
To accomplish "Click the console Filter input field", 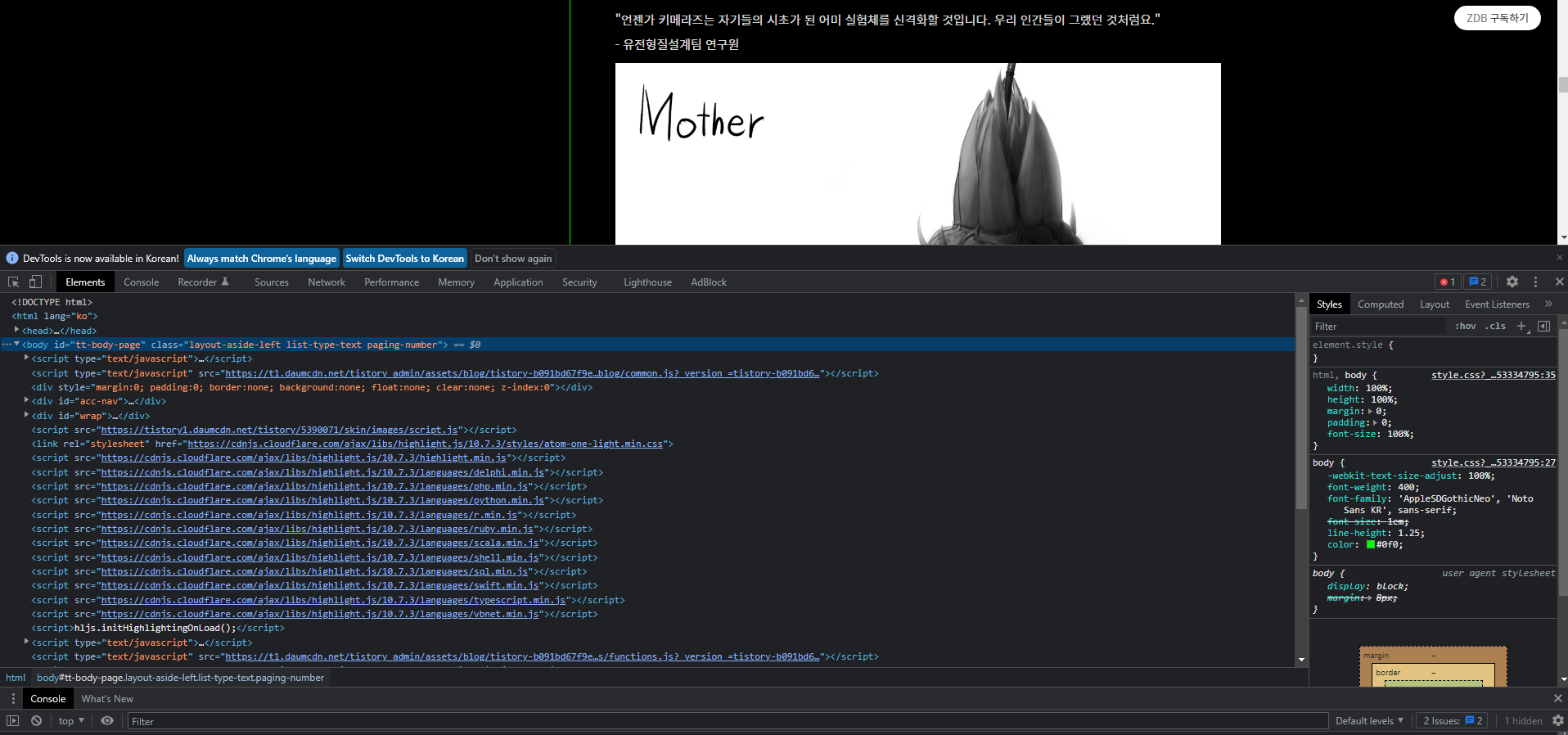I will point(728,721).
